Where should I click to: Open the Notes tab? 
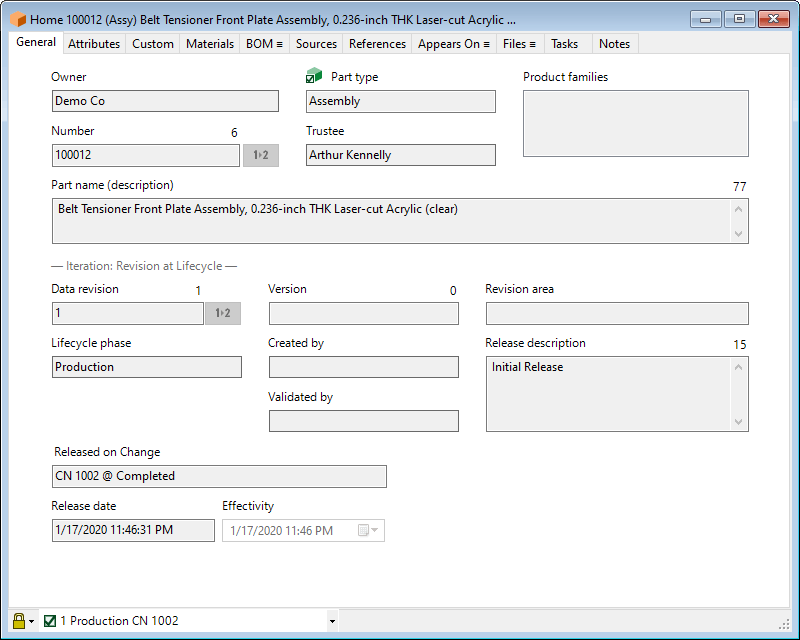click(614, 44)
